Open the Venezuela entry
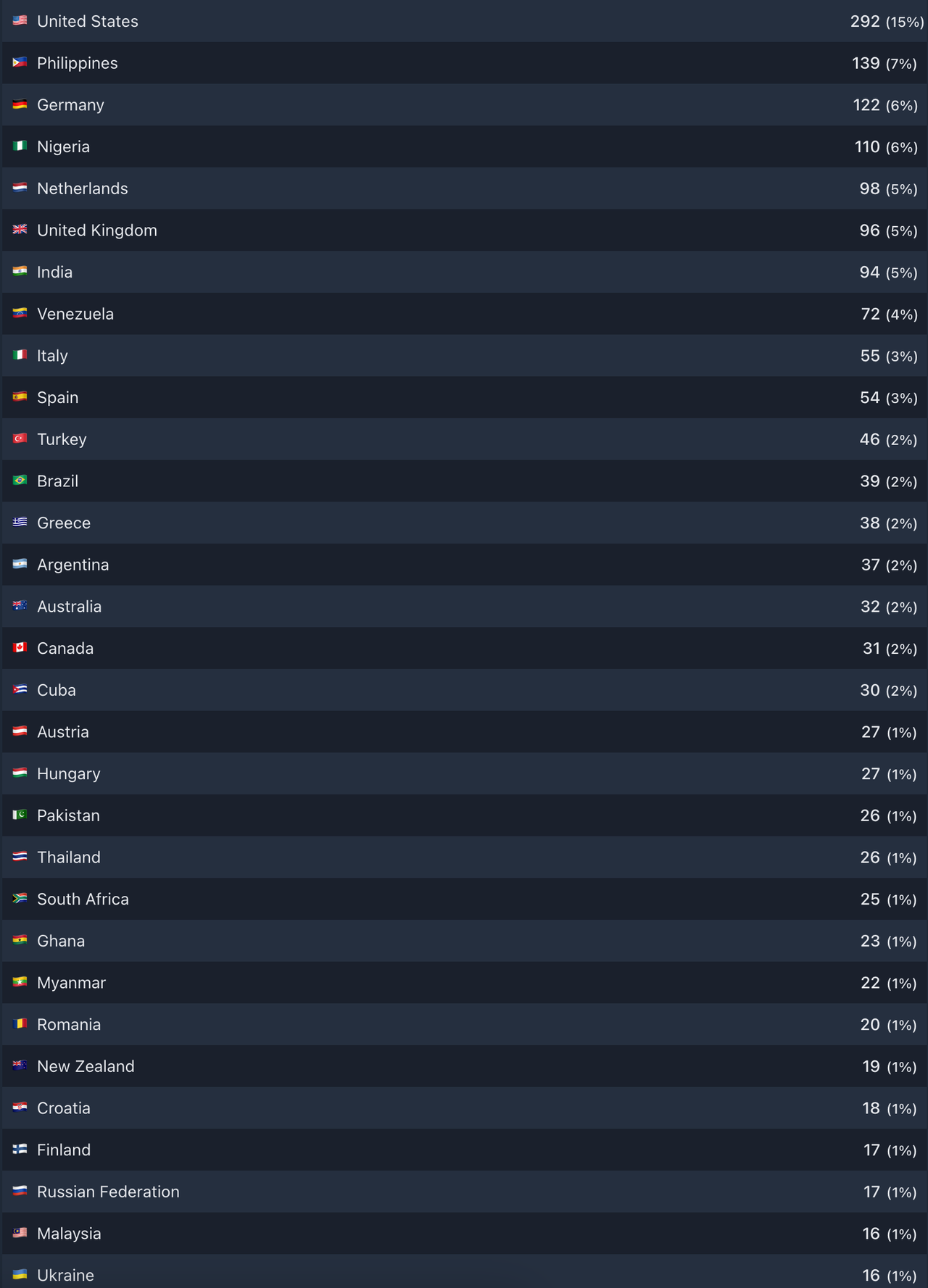 465,314
